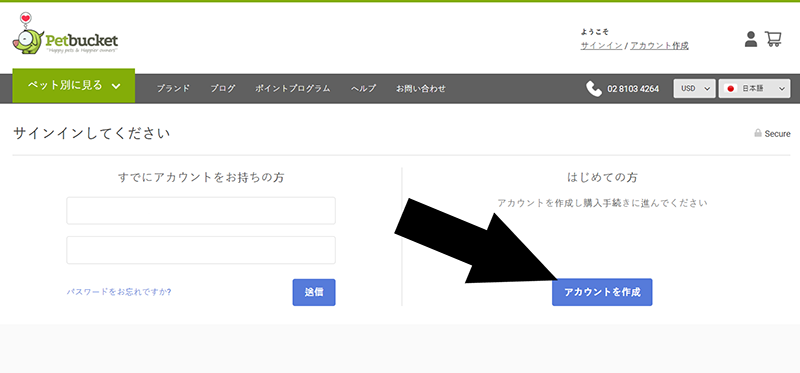This screenshot has width=800, height=373.
Task: Click the サインイン link in header
Action: pyautogui.click(x=601, y=45)
